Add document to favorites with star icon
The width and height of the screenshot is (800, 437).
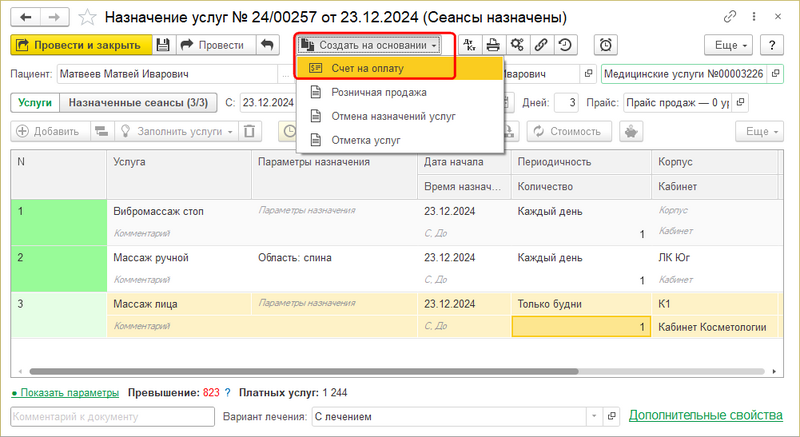pyautogui.click(x=87, y=17)
